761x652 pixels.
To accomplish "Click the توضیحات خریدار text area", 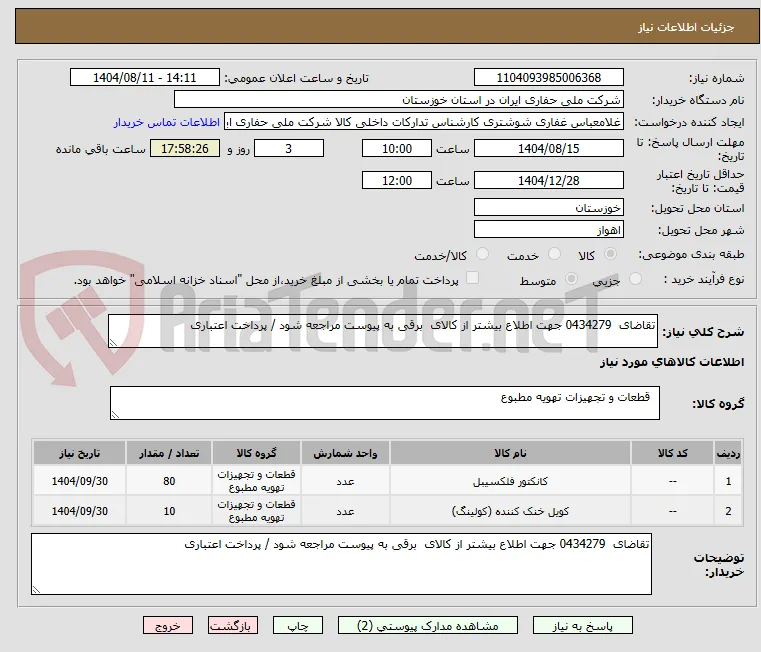I will [x=341, y=564].
